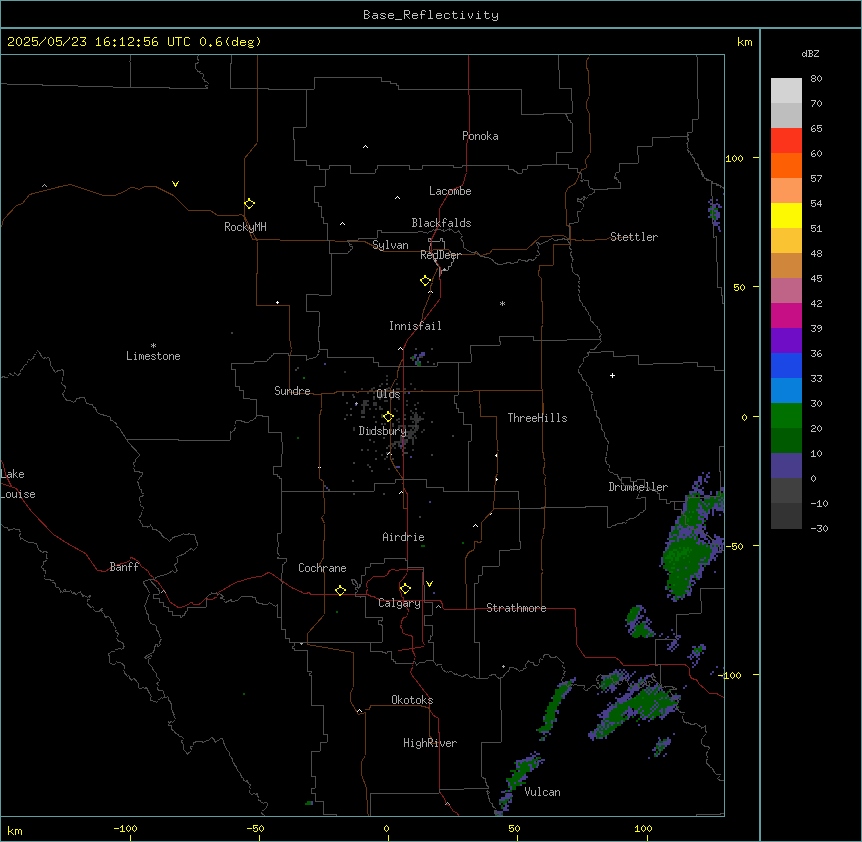
Task: Click the light gray 70-80 dBZ swatch
Action: [786, 90]
